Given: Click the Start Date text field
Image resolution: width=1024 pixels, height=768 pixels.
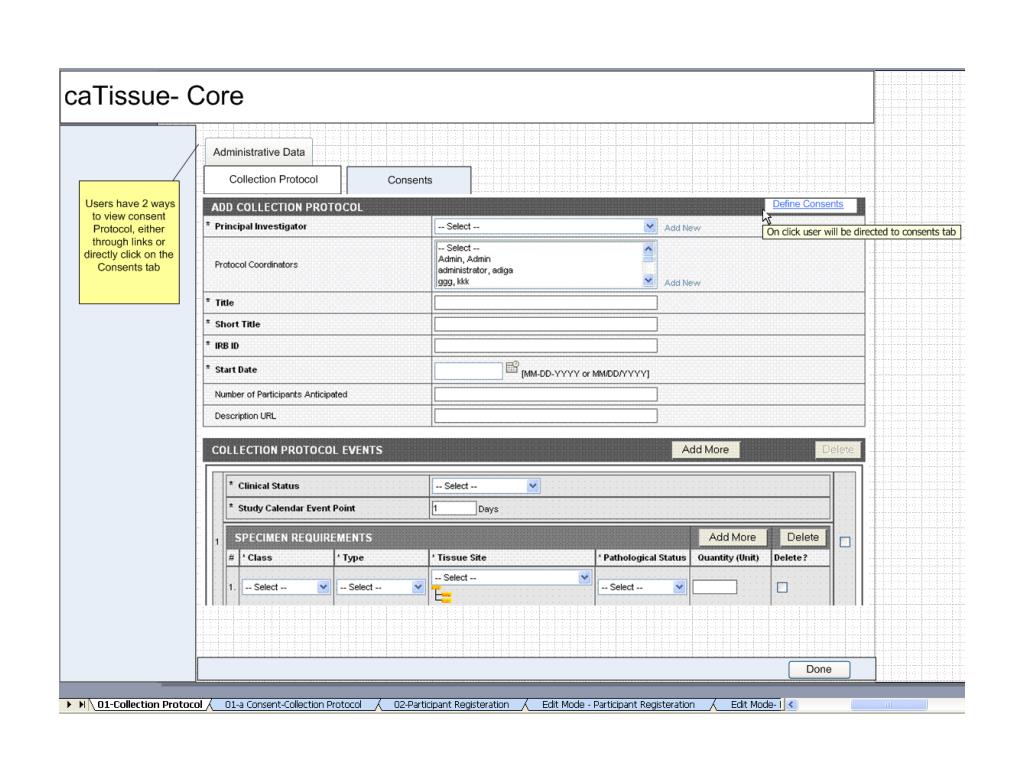Looking at the screenshot, I should [x=468, y=371].
